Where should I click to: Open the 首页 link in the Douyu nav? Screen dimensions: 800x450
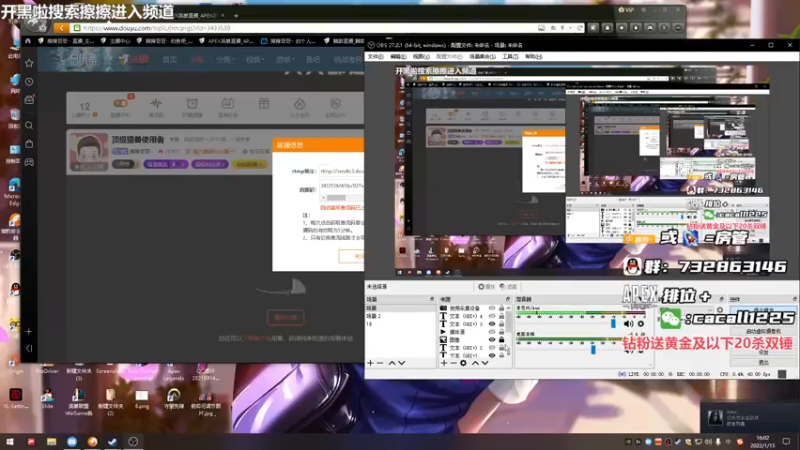pos(169,60)
